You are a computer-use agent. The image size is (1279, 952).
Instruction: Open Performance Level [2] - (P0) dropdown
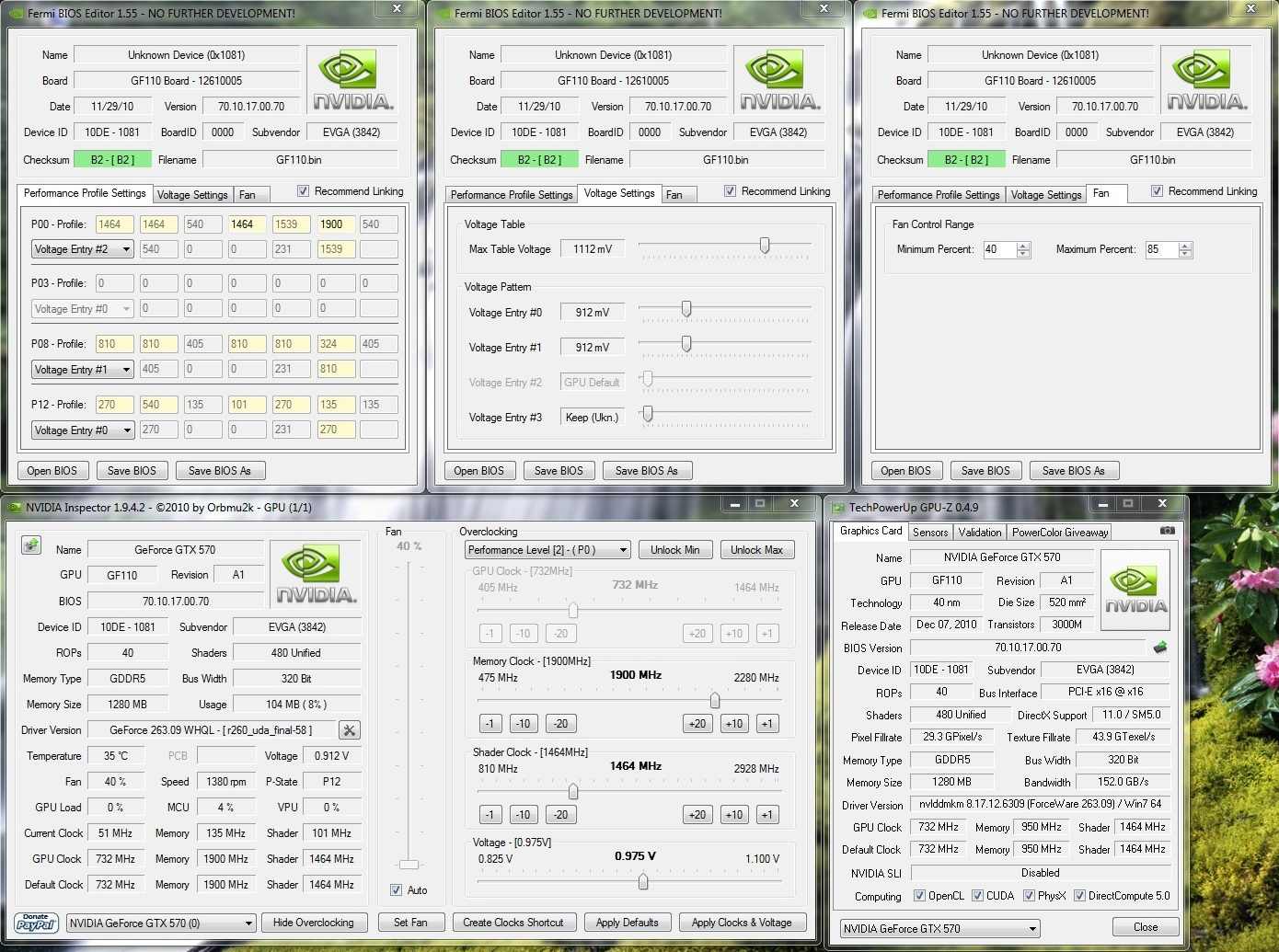tap(547, 550)
